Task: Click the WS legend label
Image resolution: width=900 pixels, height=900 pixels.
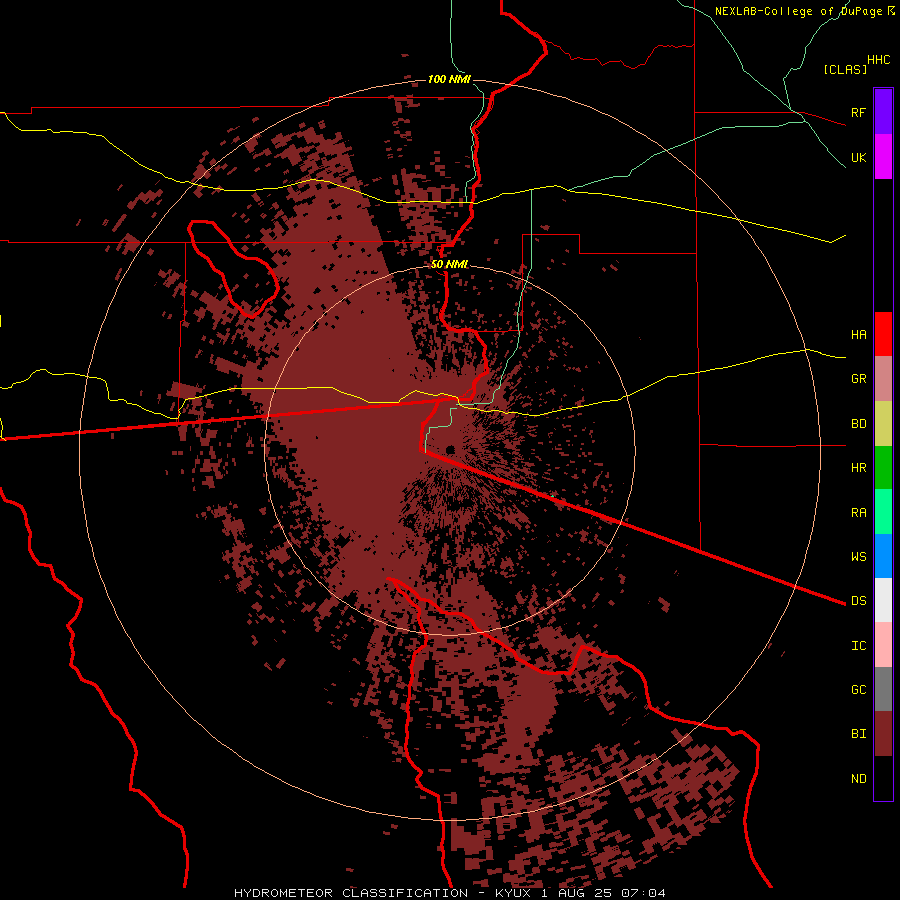Action: [858, 556]
